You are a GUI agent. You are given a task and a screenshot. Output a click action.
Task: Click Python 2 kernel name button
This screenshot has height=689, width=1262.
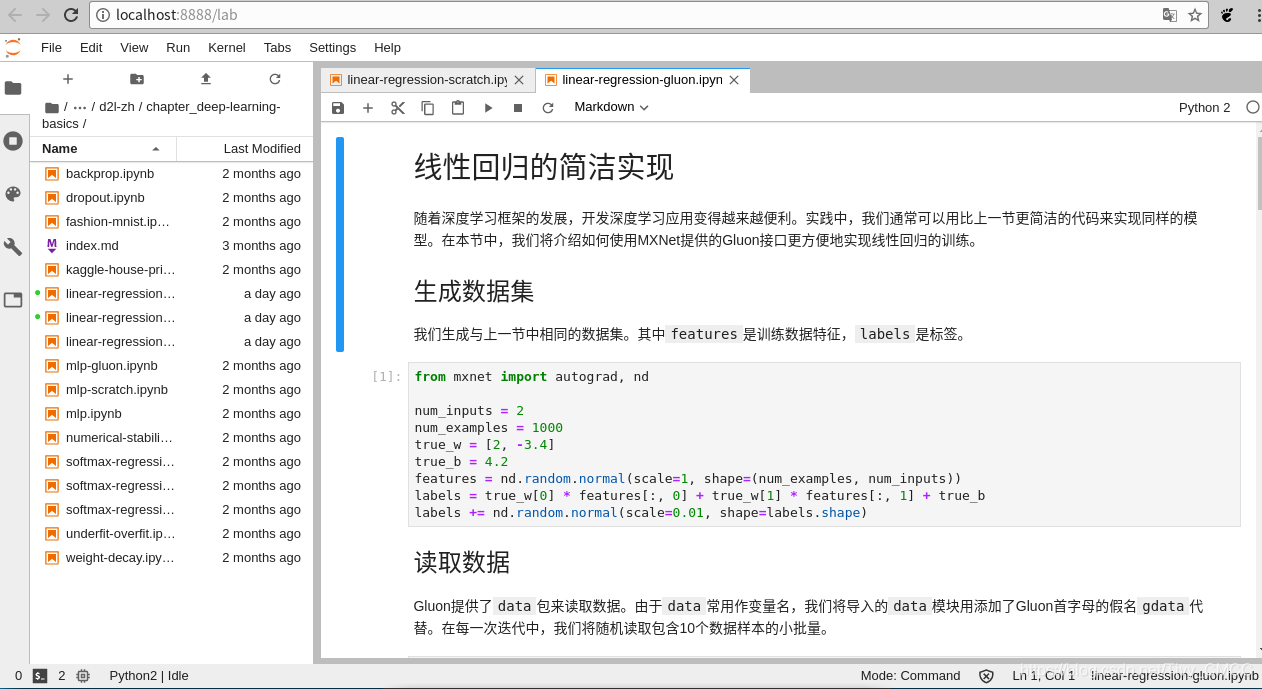1204,107
